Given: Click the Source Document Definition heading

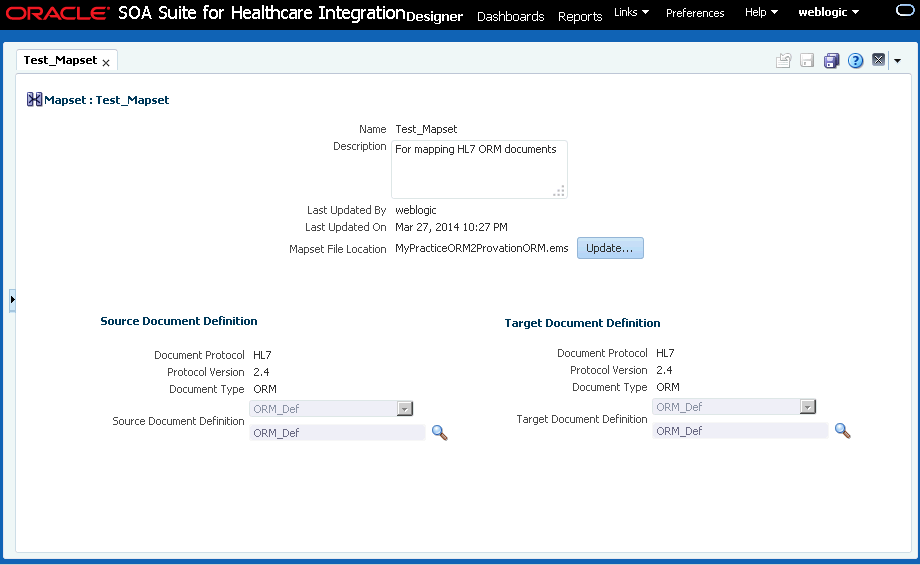Looking at the screenshot, I should pos(179,321).
